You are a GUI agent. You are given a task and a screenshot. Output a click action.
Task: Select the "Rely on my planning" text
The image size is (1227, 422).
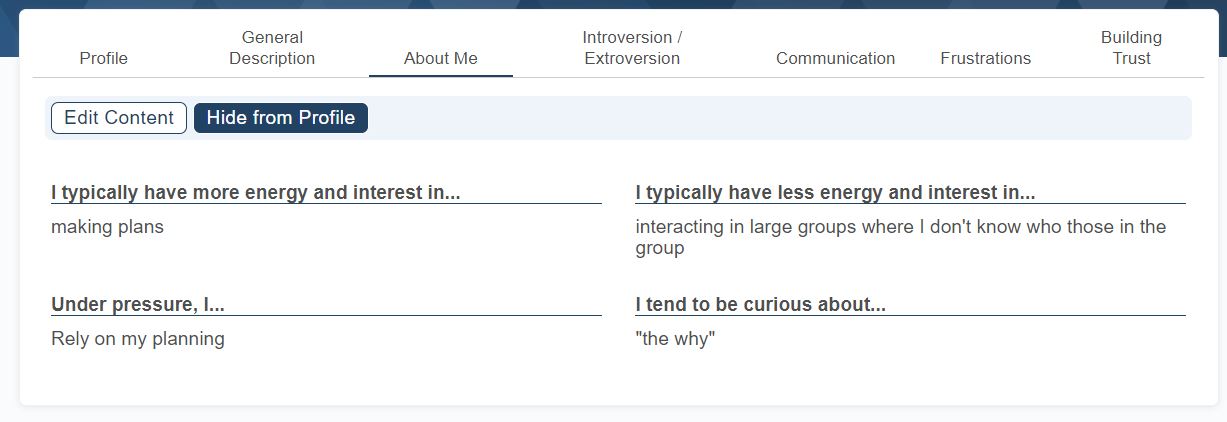coord(138,339)
